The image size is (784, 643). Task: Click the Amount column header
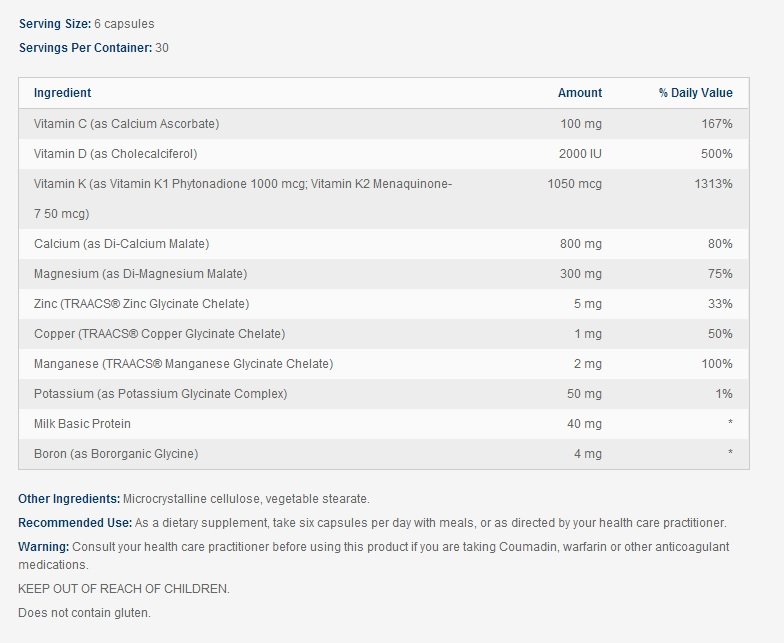coord(579,93)
